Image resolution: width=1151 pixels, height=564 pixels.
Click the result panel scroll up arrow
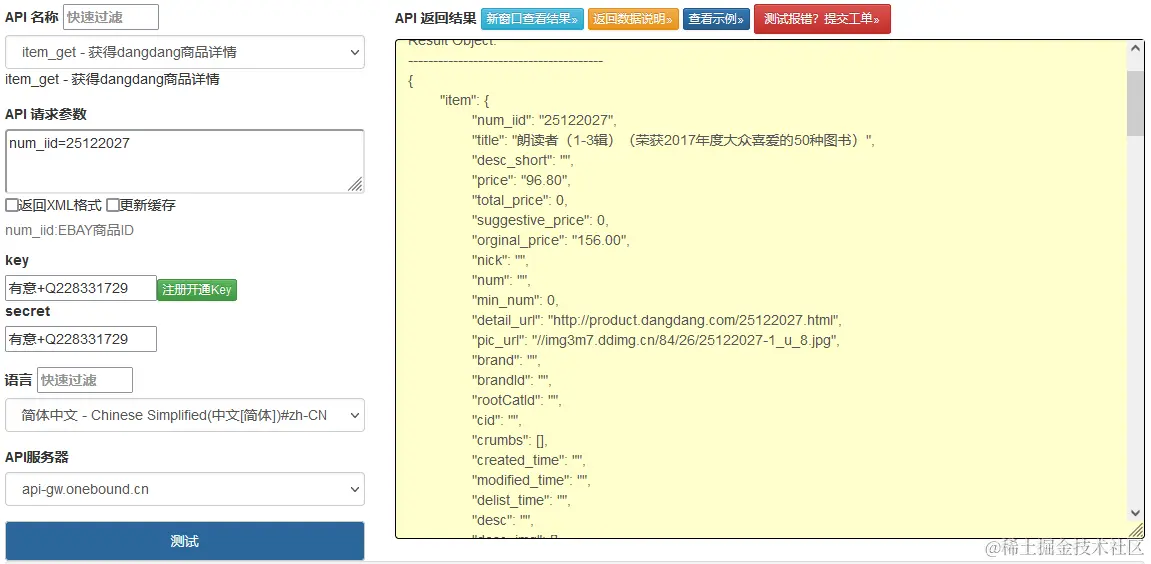pyautogui.click(x=1135, y=50)
